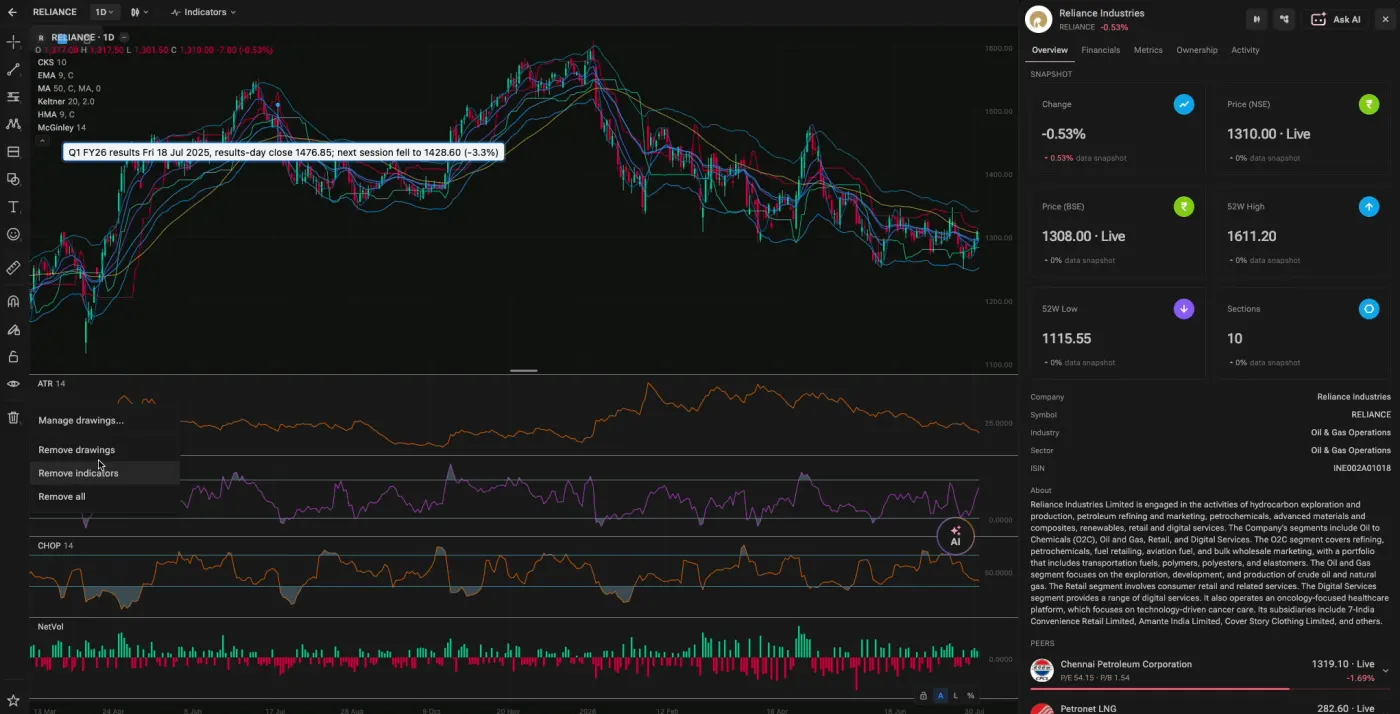Screen dimensions: 1400x714
Task: Open the emoji sticker tool
Action: click(x=13, y=234)
